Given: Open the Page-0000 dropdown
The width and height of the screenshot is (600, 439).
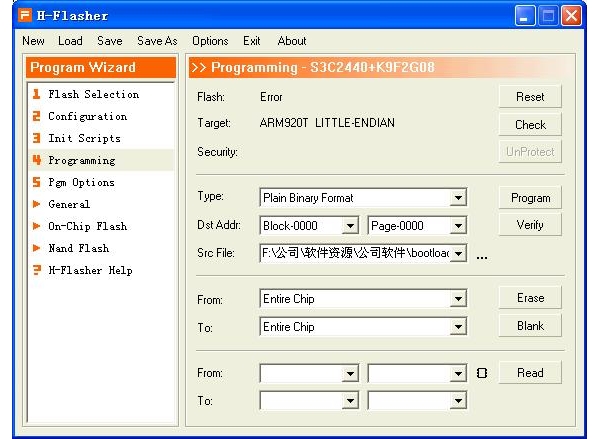Looking at the screenshot, I should (457, 226).
